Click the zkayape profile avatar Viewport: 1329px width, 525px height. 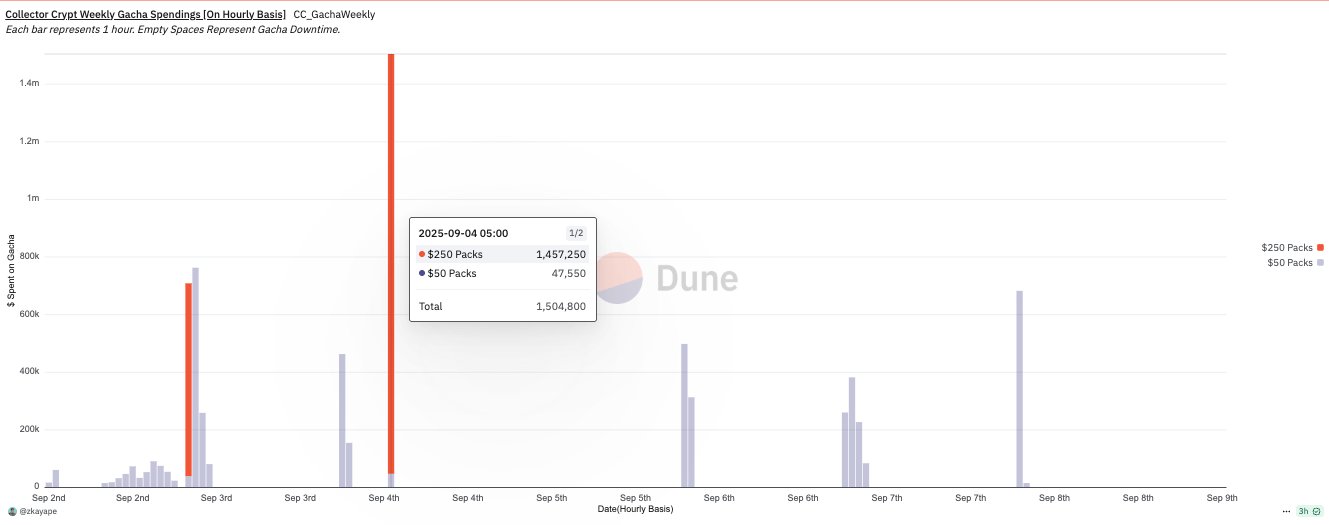pos(12,511)
